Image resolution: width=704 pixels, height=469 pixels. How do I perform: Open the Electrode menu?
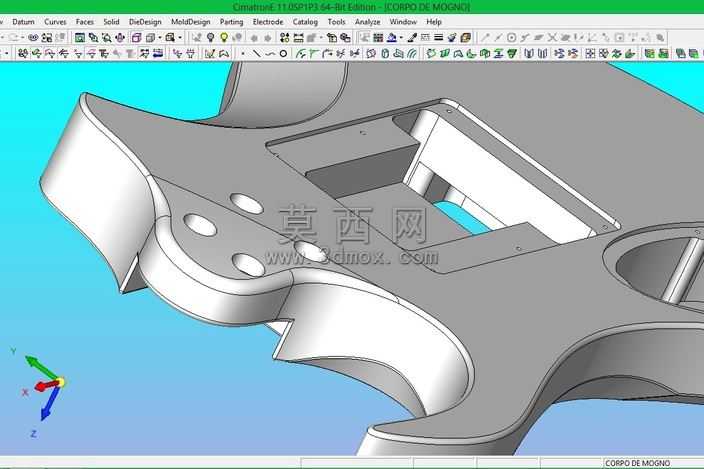tap(268, 22)
